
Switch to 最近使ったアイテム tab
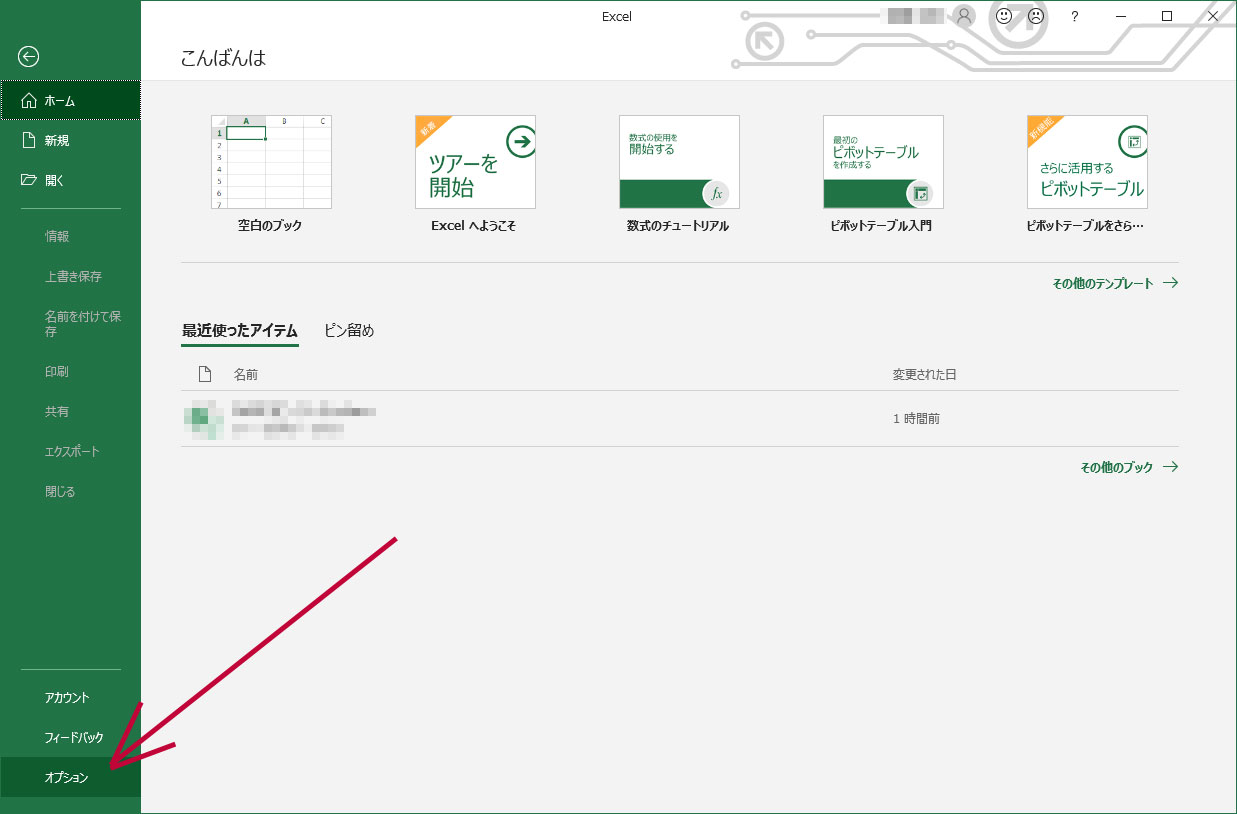240,331
